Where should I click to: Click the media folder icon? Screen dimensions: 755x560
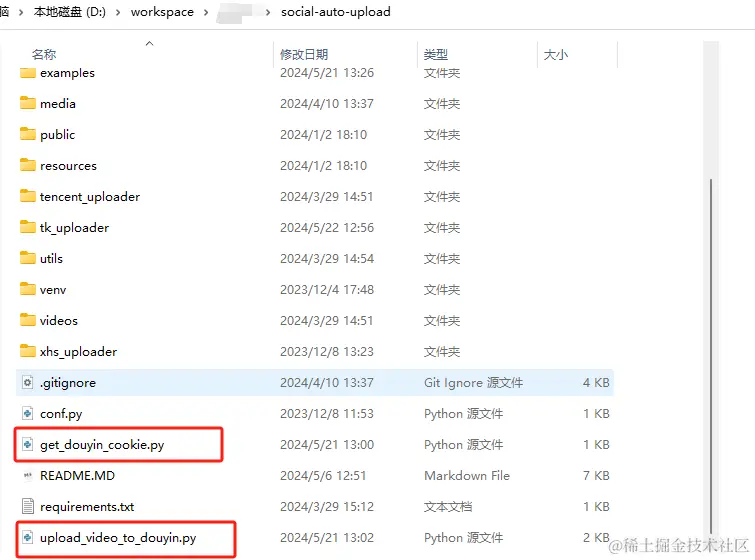(27, 103)
